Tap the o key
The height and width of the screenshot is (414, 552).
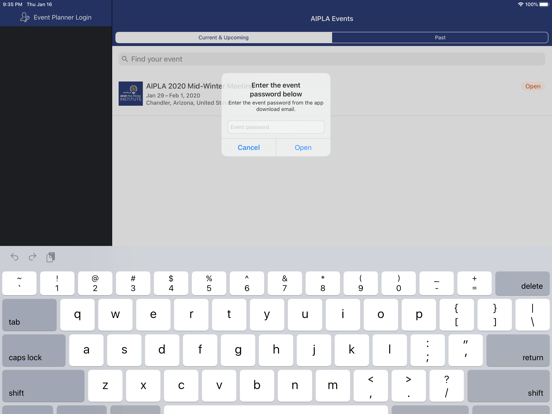coord(381,315)
